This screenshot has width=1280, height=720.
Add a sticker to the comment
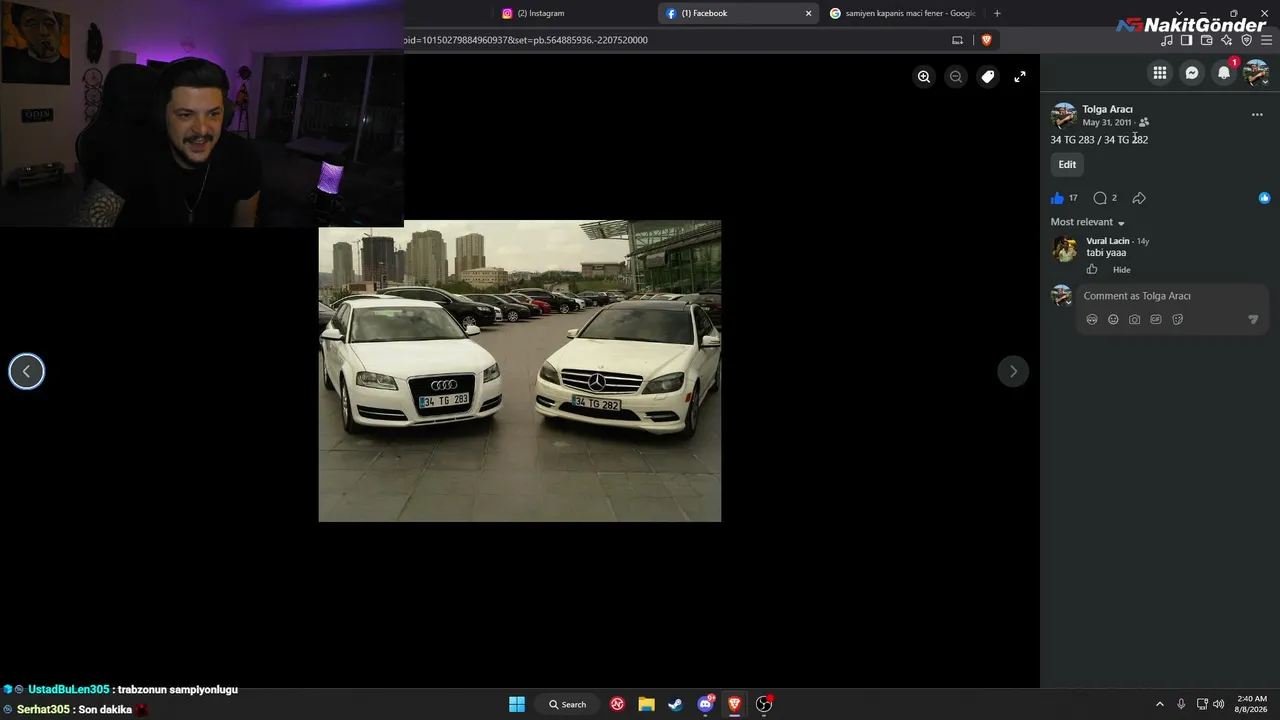point(1177,320)
